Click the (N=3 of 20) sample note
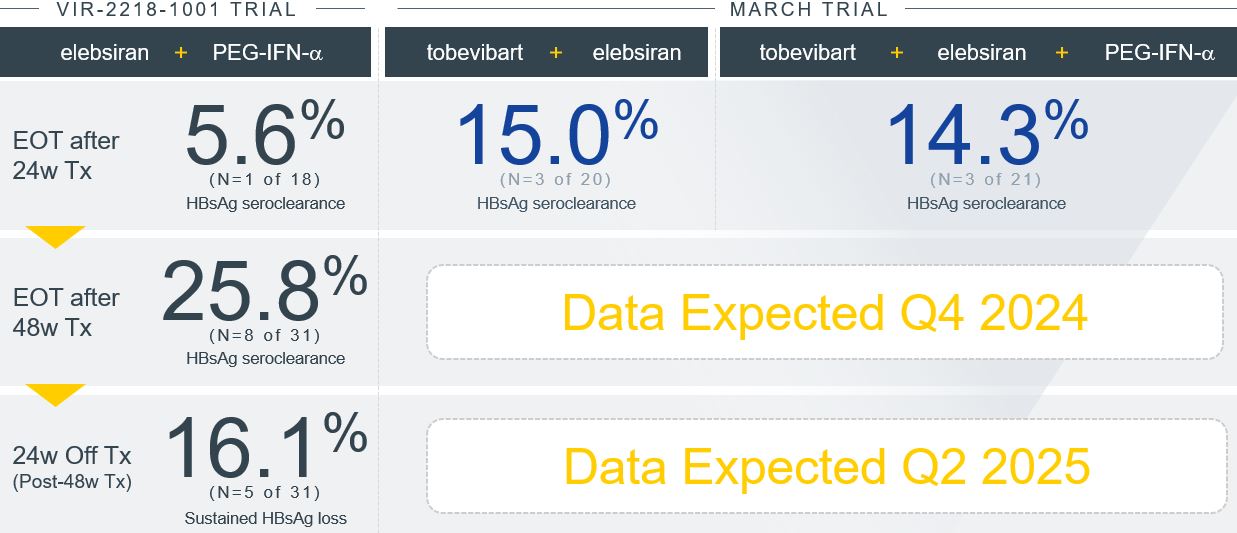1237x533 pixels. (556, 180)
